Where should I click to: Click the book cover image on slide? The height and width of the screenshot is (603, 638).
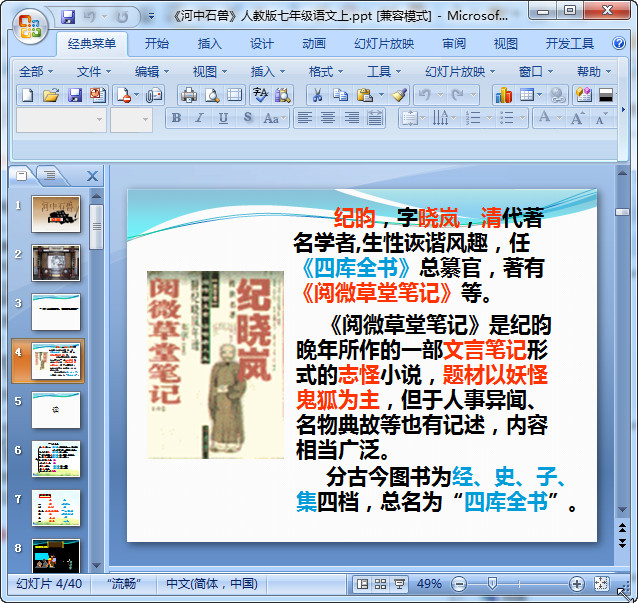click(x=216, y=365)
